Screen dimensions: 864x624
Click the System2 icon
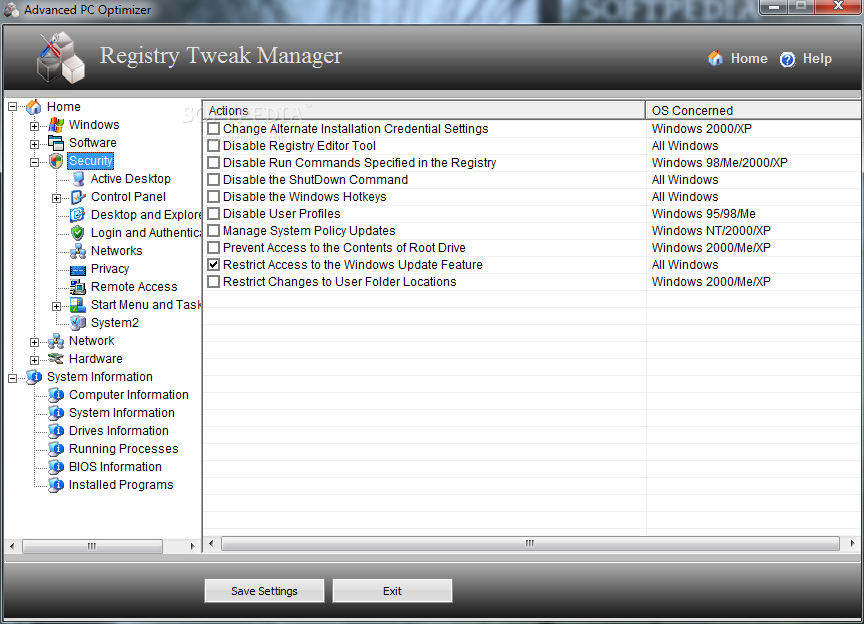click(x=78, y=323)
